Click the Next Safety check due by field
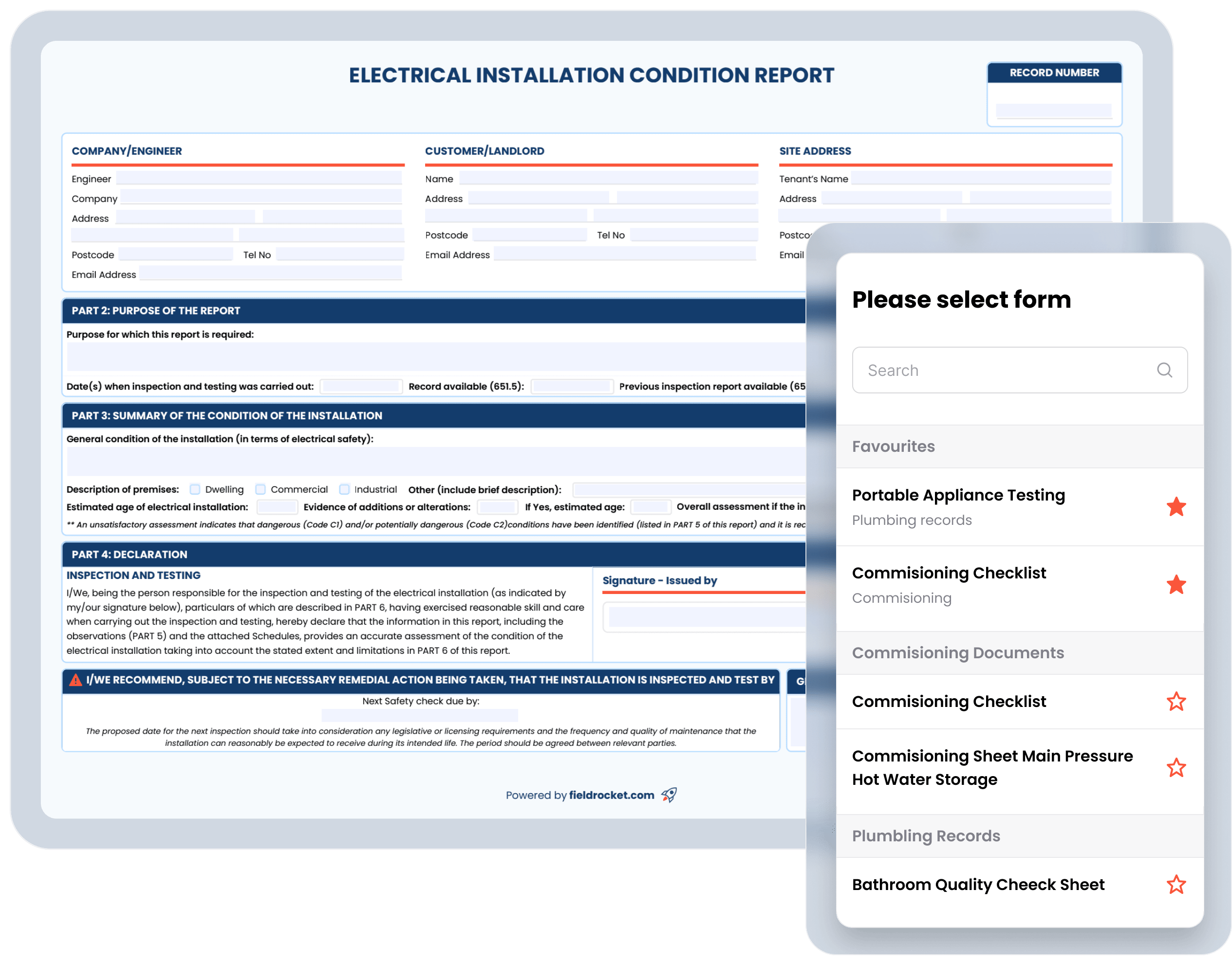This screenshot has height=965, width=1232. tap(420, 715)
